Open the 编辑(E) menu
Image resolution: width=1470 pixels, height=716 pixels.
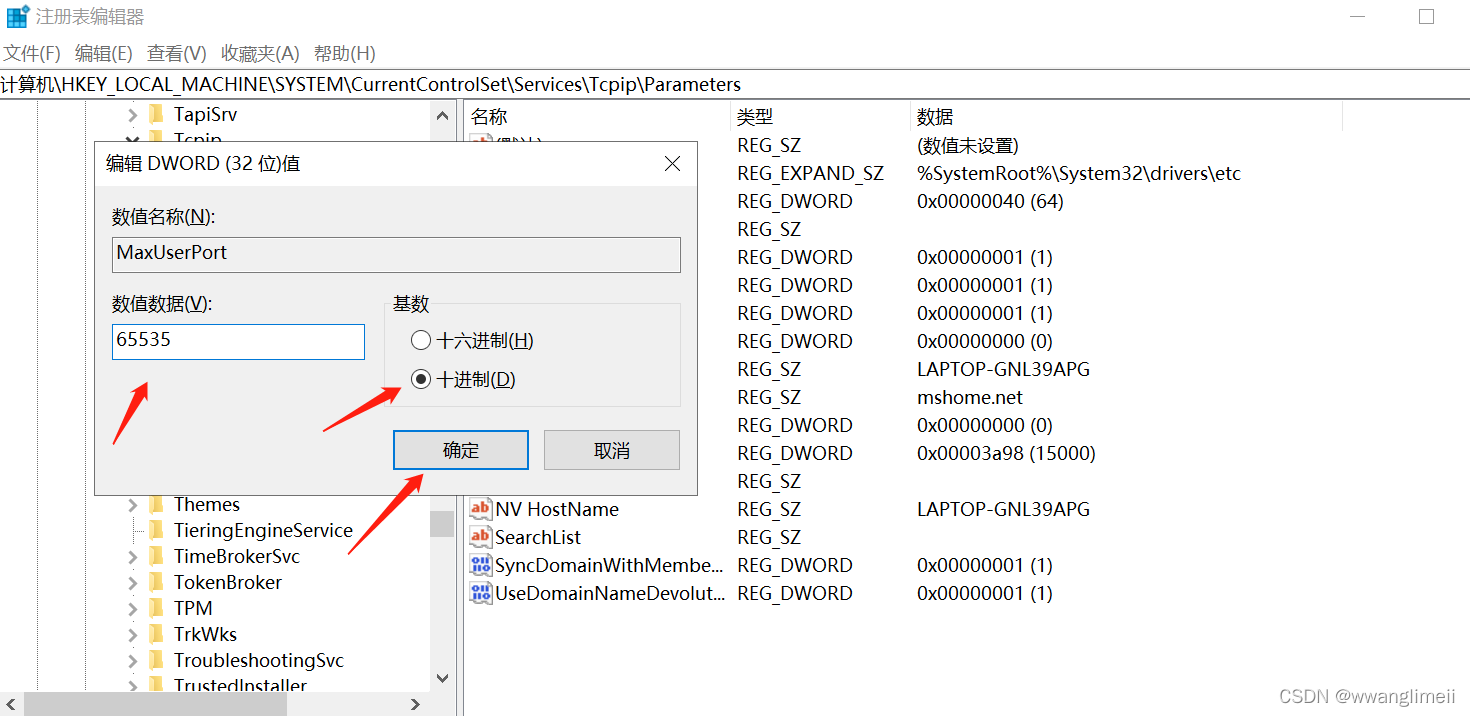104,53
